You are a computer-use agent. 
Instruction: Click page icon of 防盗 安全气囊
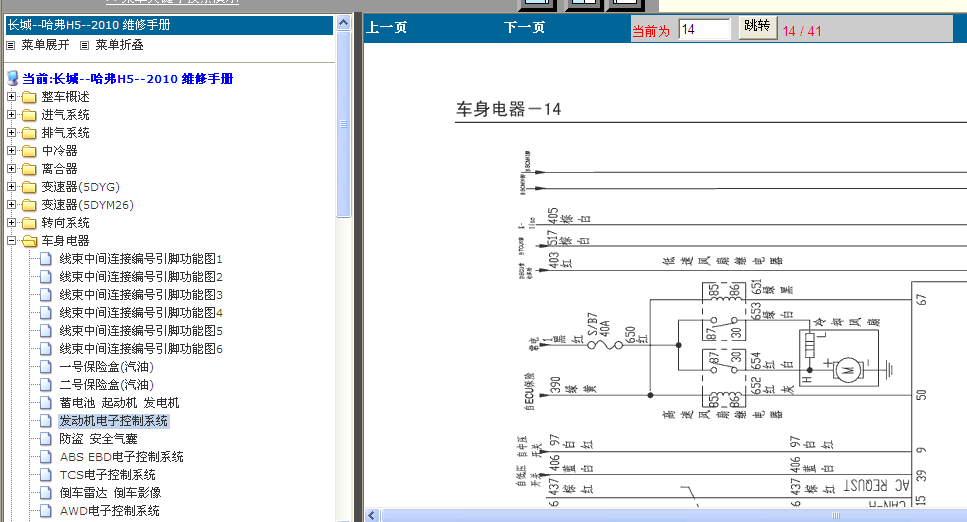coord(46,438)
